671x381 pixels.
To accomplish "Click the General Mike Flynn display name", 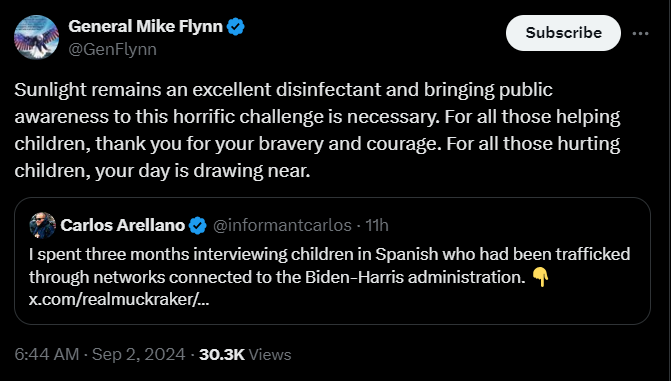I will pyautogui.click(x=145, y=27).
